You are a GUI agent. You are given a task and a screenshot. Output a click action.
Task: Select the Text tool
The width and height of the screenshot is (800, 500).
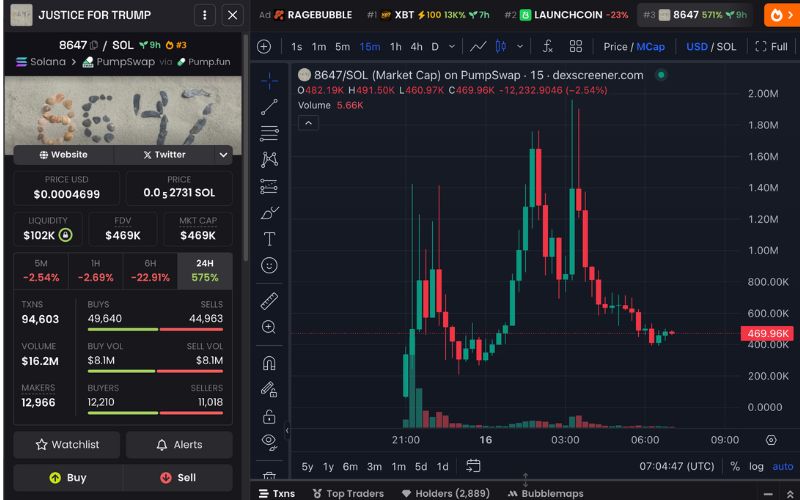[x=269, y=239]
